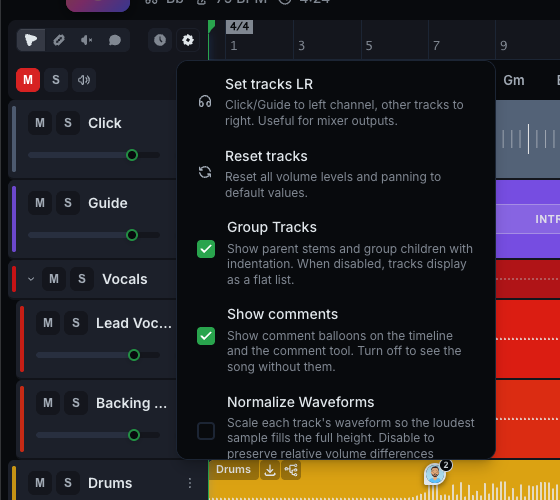Screen dimensions: 560x500
Task: Select the mute speaker tool
Action: [87, 40]
